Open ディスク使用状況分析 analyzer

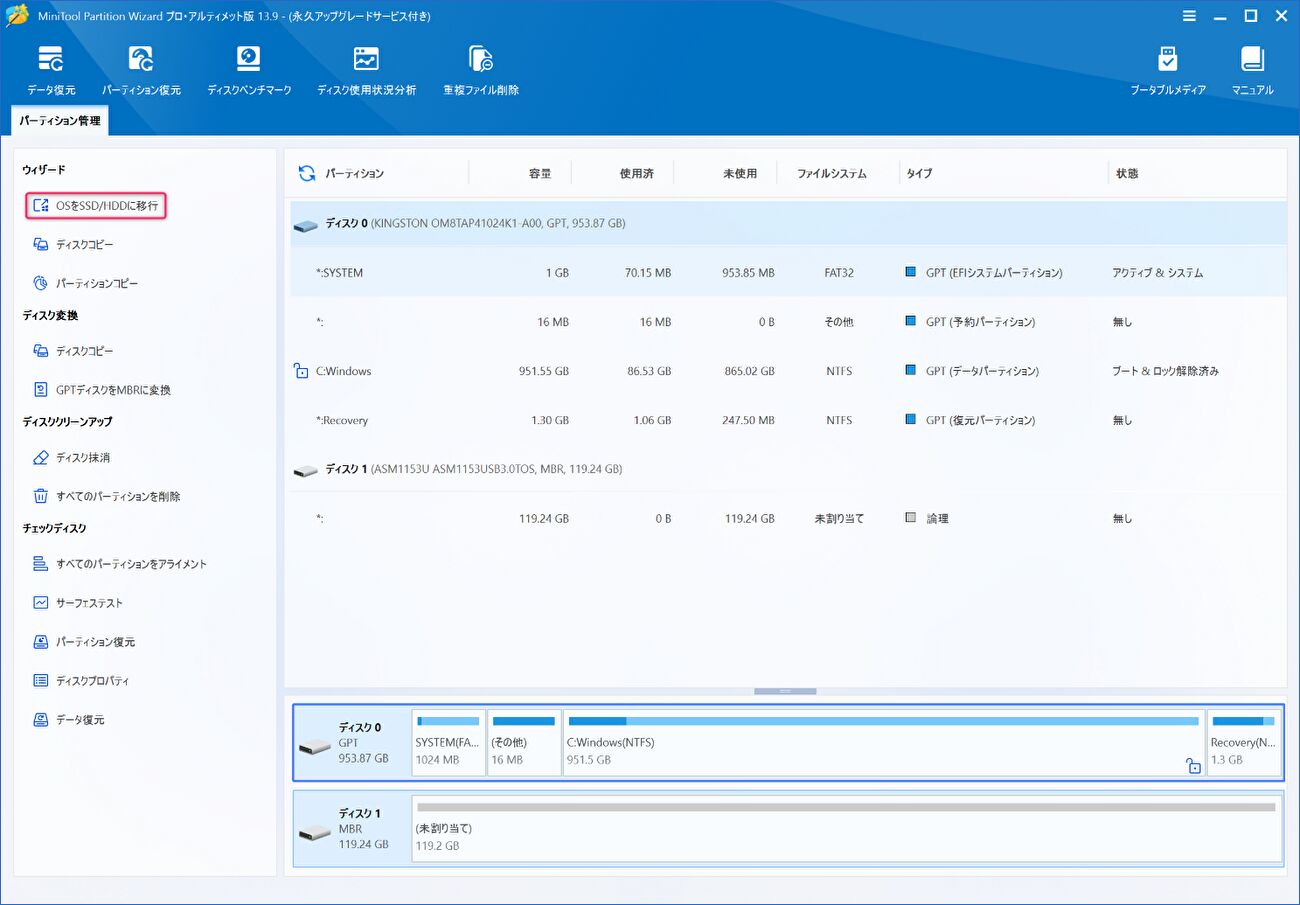[366, 70]
